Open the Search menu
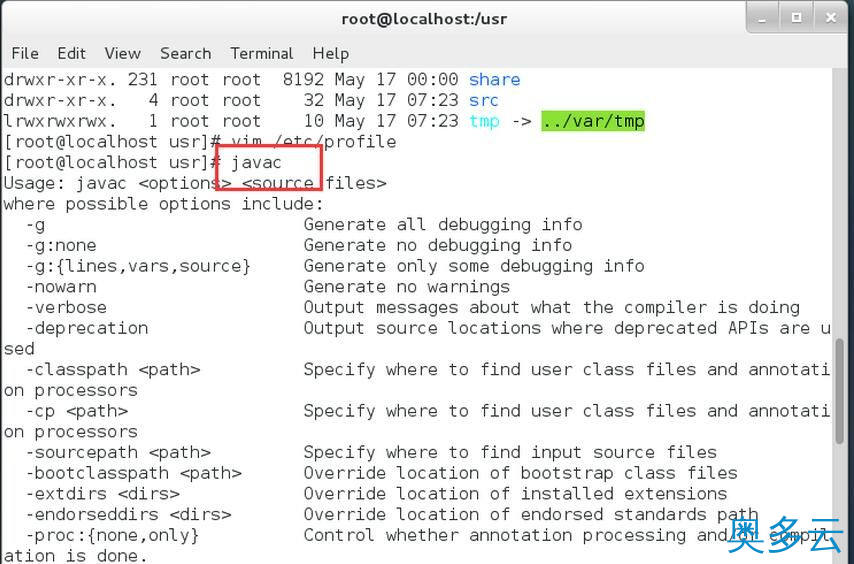Screen dimensions: 854x564 (185, 53)
